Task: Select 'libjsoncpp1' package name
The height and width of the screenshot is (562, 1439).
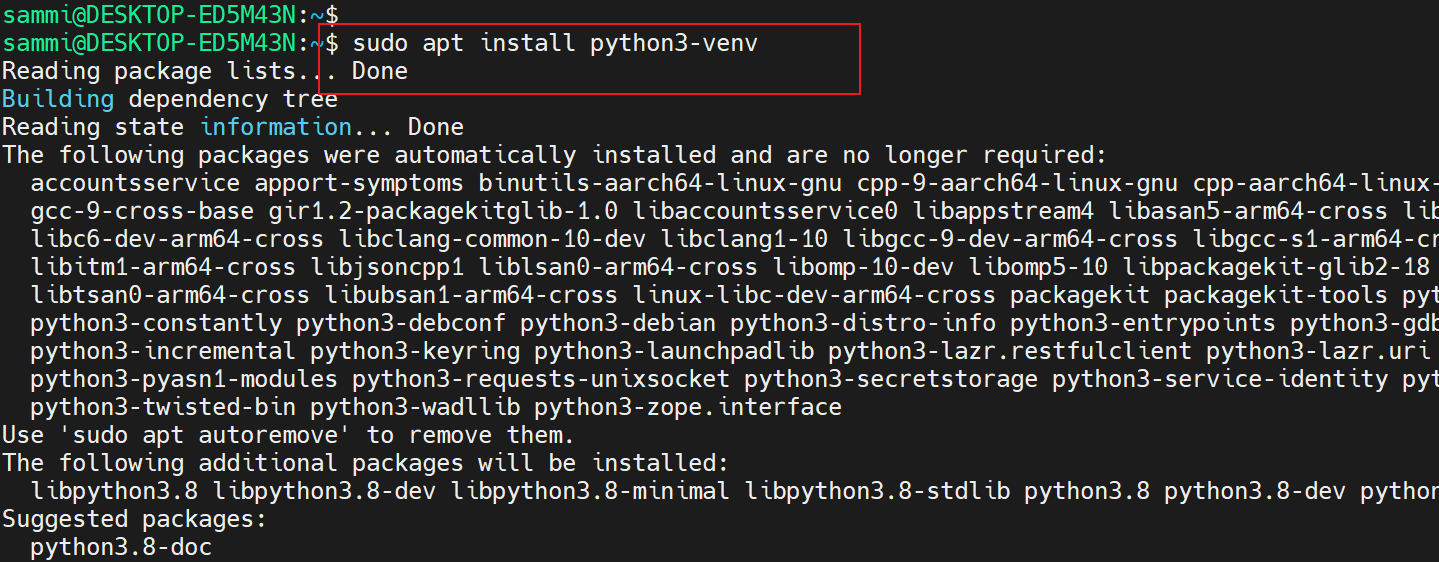Action: pos(387,267)
